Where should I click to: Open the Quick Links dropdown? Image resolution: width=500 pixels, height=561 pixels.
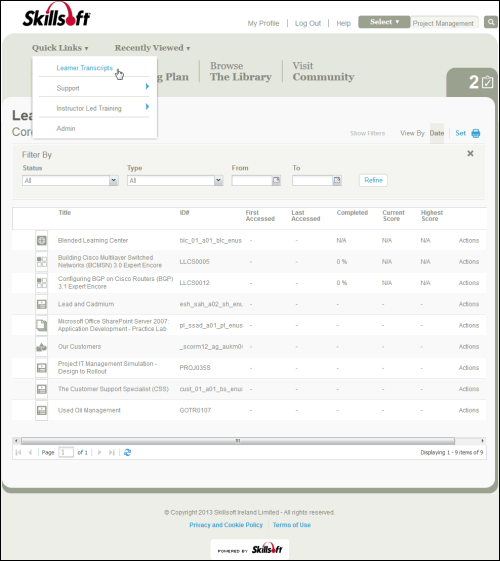[x=60, y=48]
